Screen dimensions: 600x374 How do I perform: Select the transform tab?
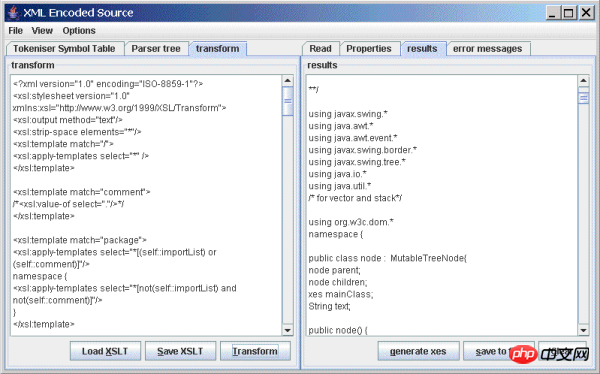coord(217,49)
